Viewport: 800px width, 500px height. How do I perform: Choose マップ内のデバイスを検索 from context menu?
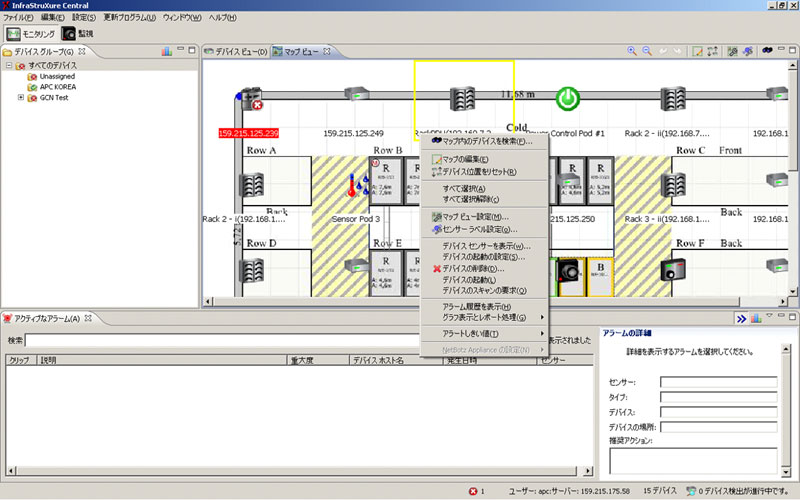pos(484,141)
